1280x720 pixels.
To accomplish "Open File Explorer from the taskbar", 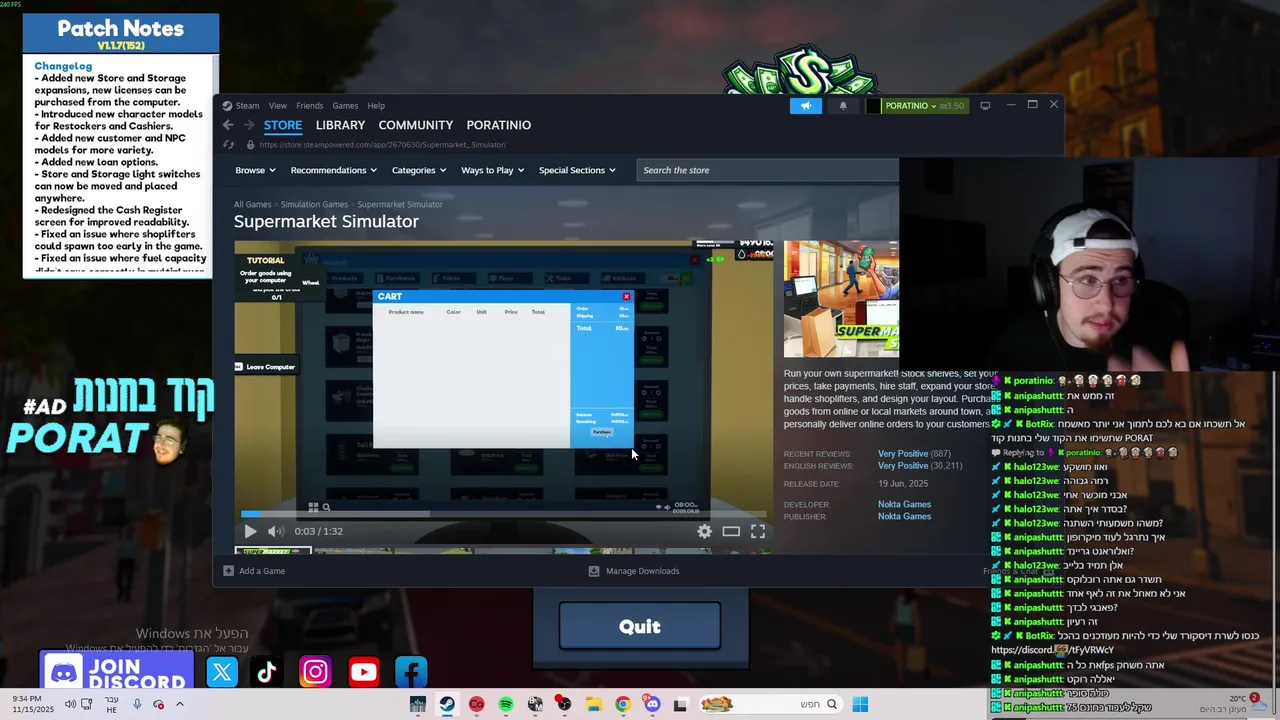I will point(594,705).
